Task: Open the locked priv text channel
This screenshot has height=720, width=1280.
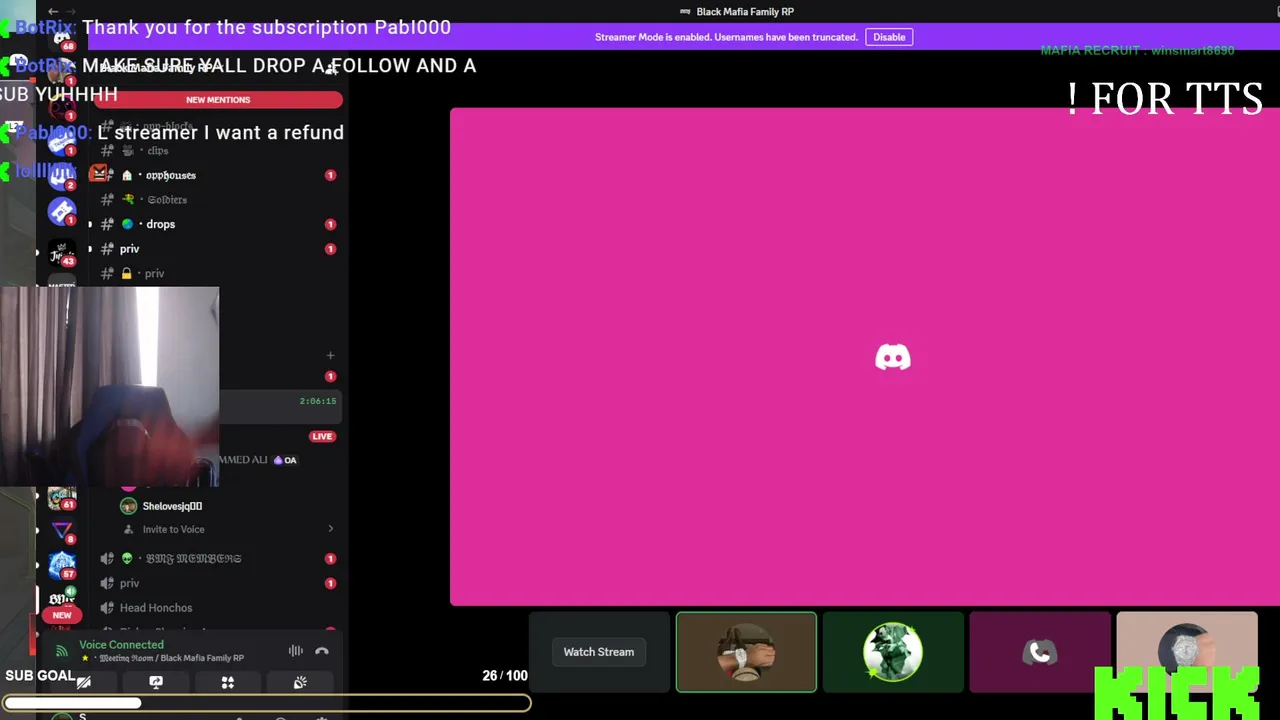Action: click(218, 273)
